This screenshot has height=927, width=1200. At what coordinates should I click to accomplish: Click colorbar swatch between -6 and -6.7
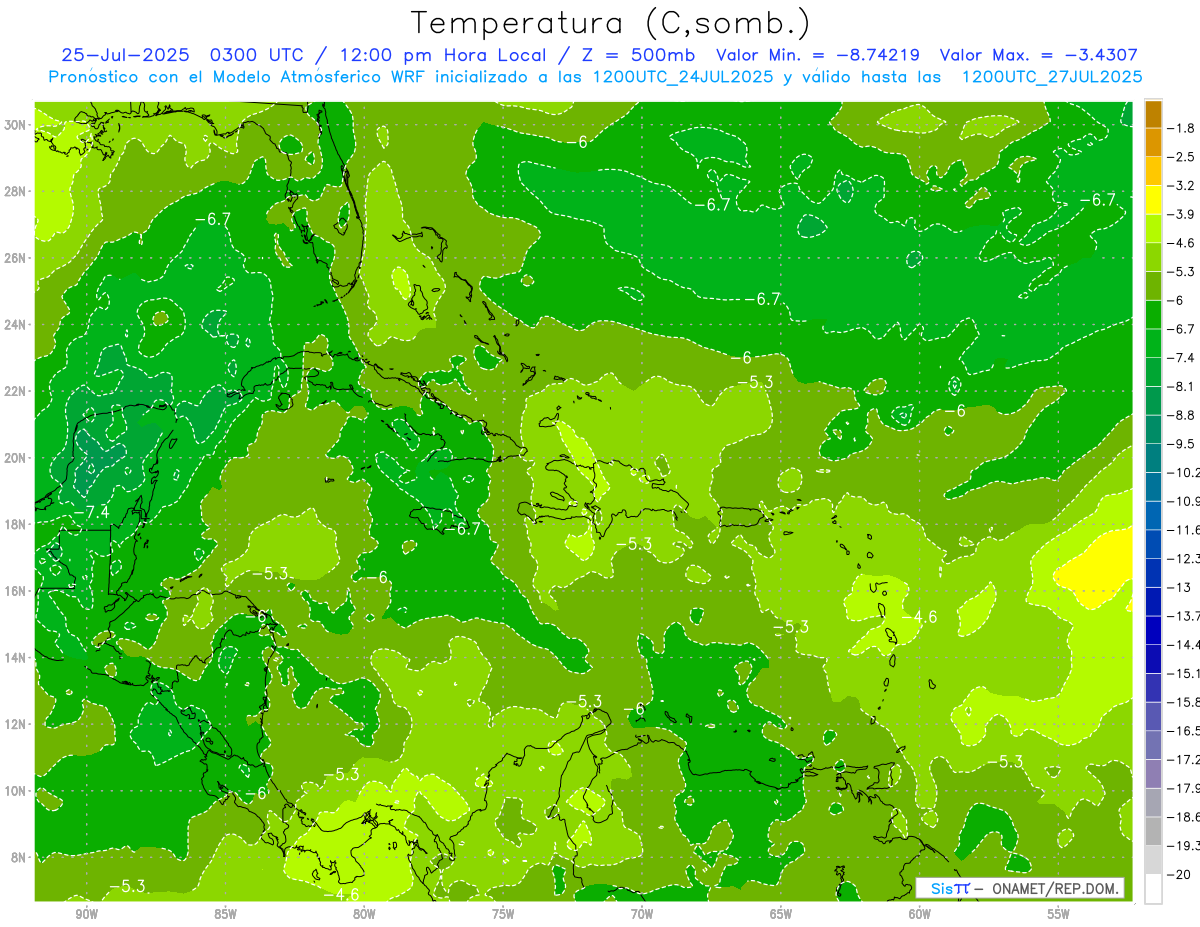click(1153, 314)
